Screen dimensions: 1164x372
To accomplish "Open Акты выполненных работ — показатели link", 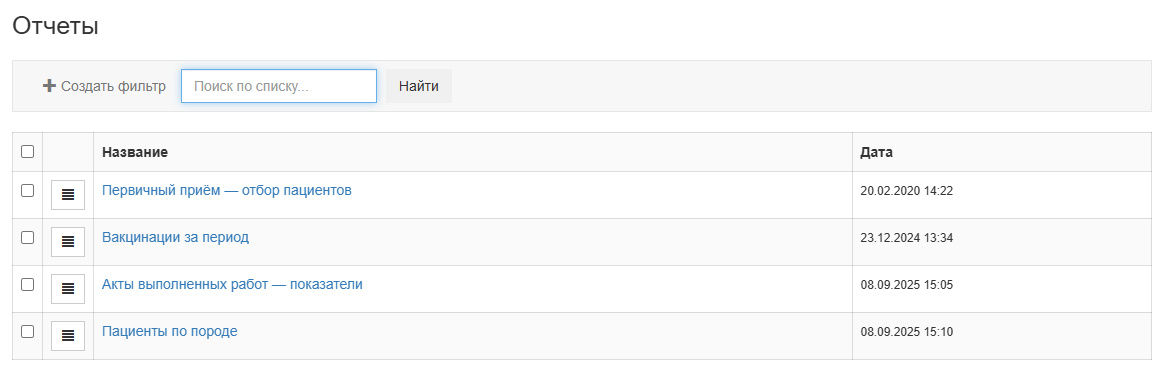I will (232, 284).
